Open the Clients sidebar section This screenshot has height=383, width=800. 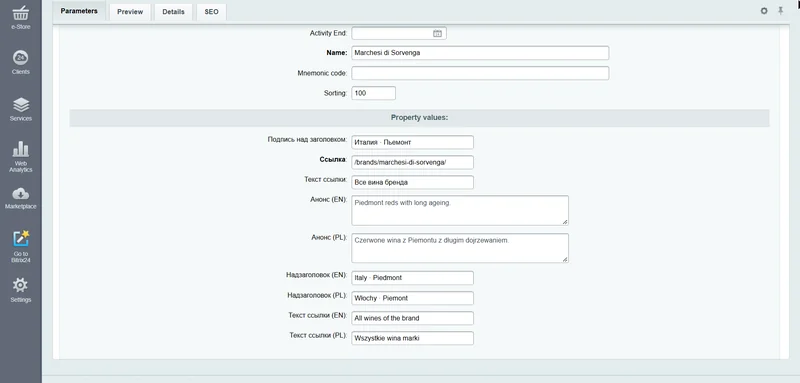pyautogui.click(x=20, y=63)
